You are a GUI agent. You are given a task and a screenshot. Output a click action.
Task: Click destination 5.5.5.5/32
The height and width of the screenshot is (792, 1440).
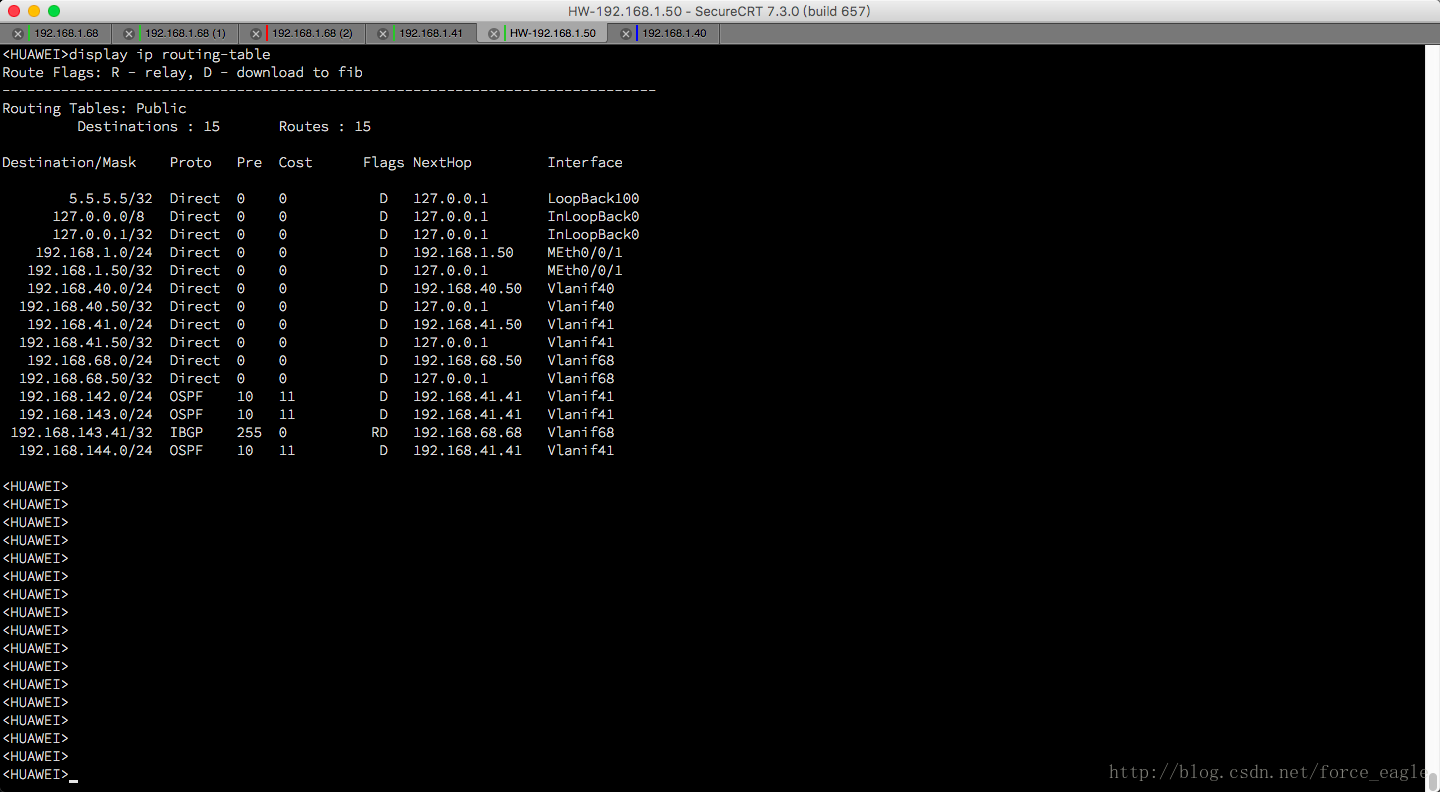tap(111, 198)
